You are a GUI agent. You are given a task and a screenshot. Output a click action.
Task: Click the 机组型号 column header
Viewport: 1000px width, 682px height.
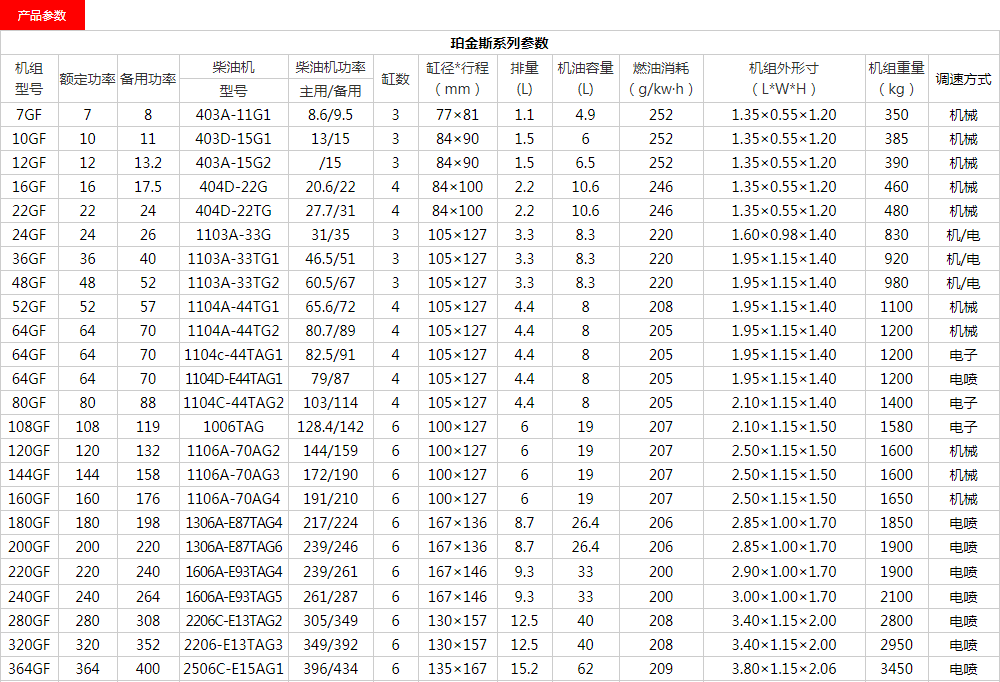(x=29, y=79)
